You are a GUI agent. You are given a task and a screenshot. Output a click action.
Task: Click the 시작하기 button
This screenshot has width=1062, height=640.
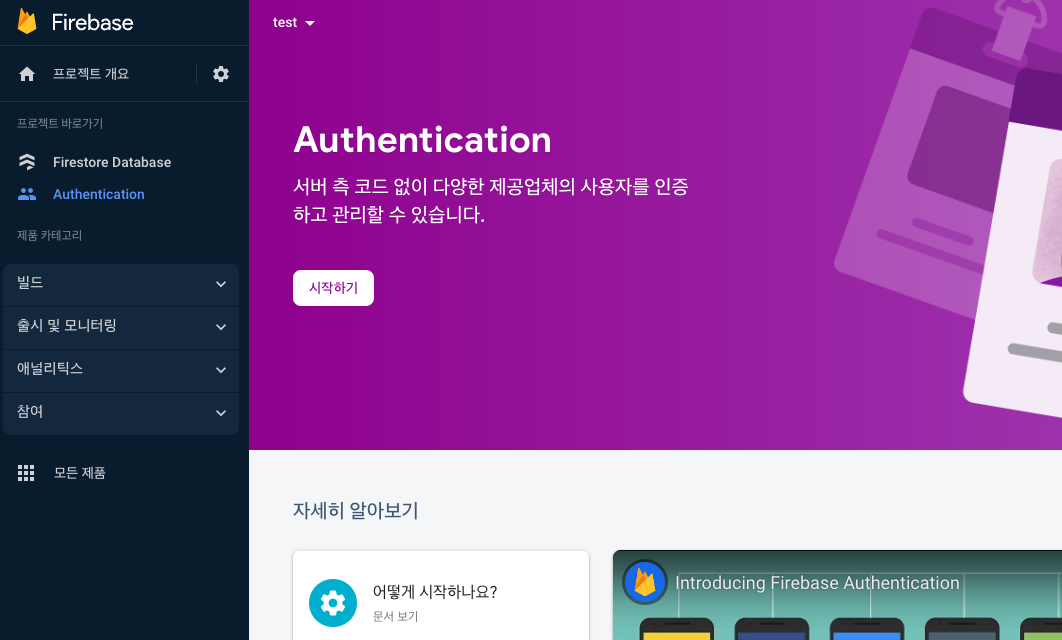coord(333,288)
